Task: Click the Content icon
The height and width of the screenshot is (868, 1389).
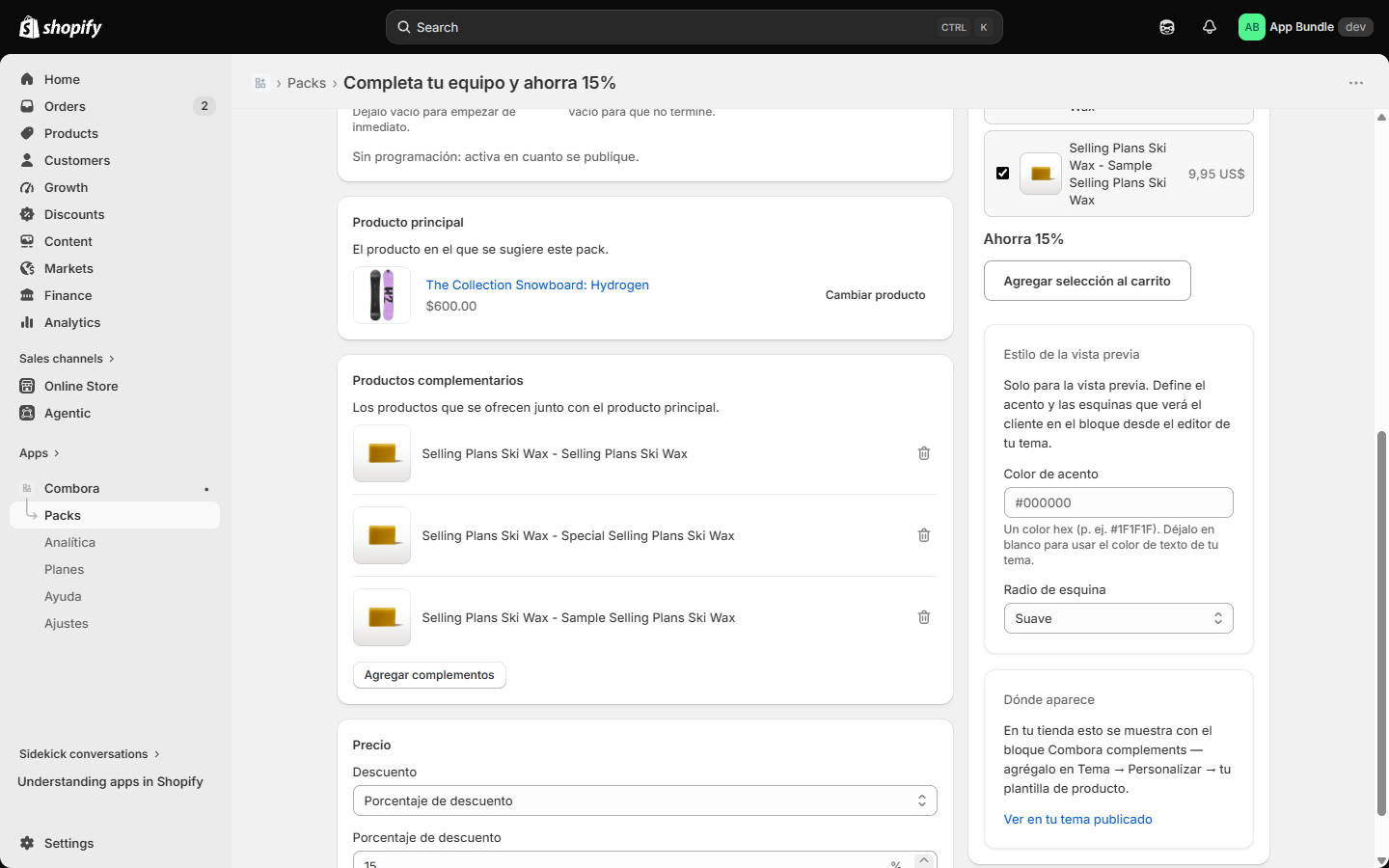Action: (27, 241)
